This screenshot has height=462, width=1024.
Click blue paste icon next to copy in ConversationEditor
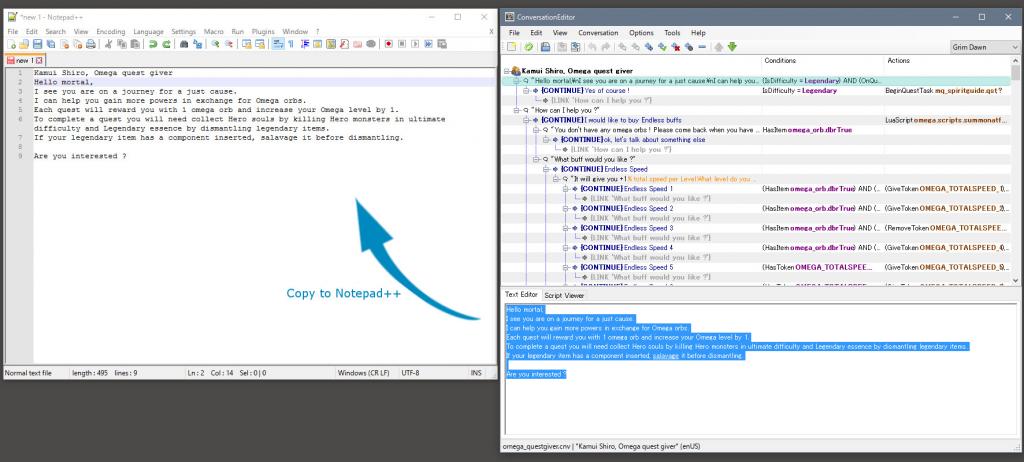pyautogui.click(x=575, y=46)
